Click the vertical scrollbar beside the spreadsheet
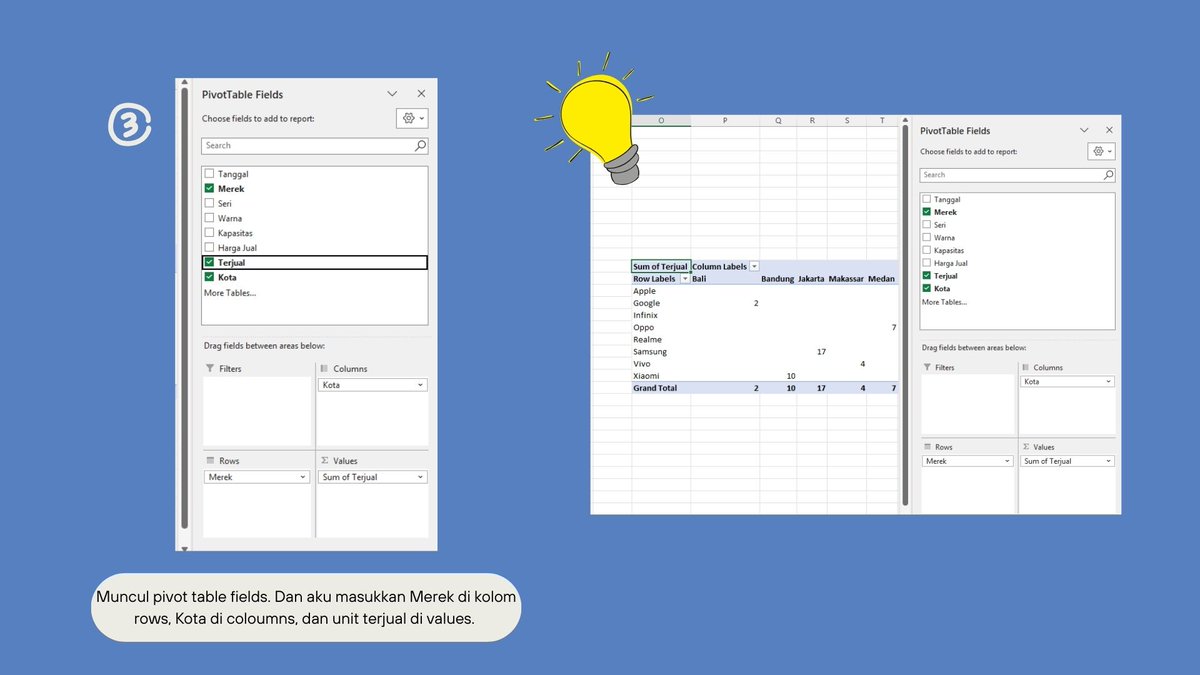The image size is (1200, 675). [x=906, y=315]
